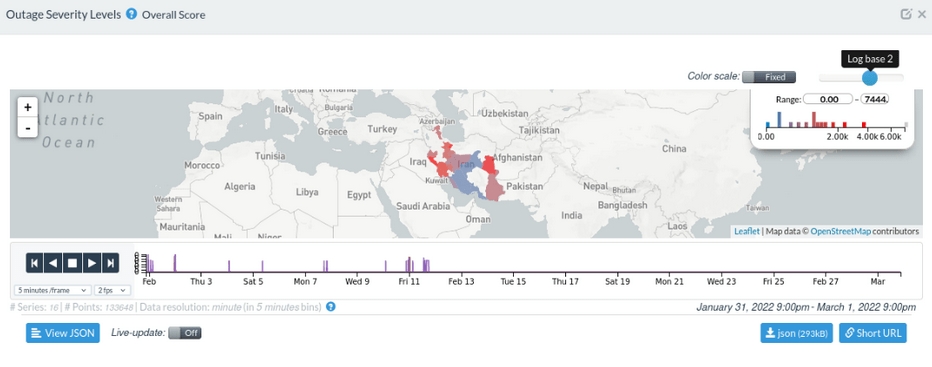Click the blue bar in the histogram legend
This screenshot has width=932, height=367.
(779, 119)
